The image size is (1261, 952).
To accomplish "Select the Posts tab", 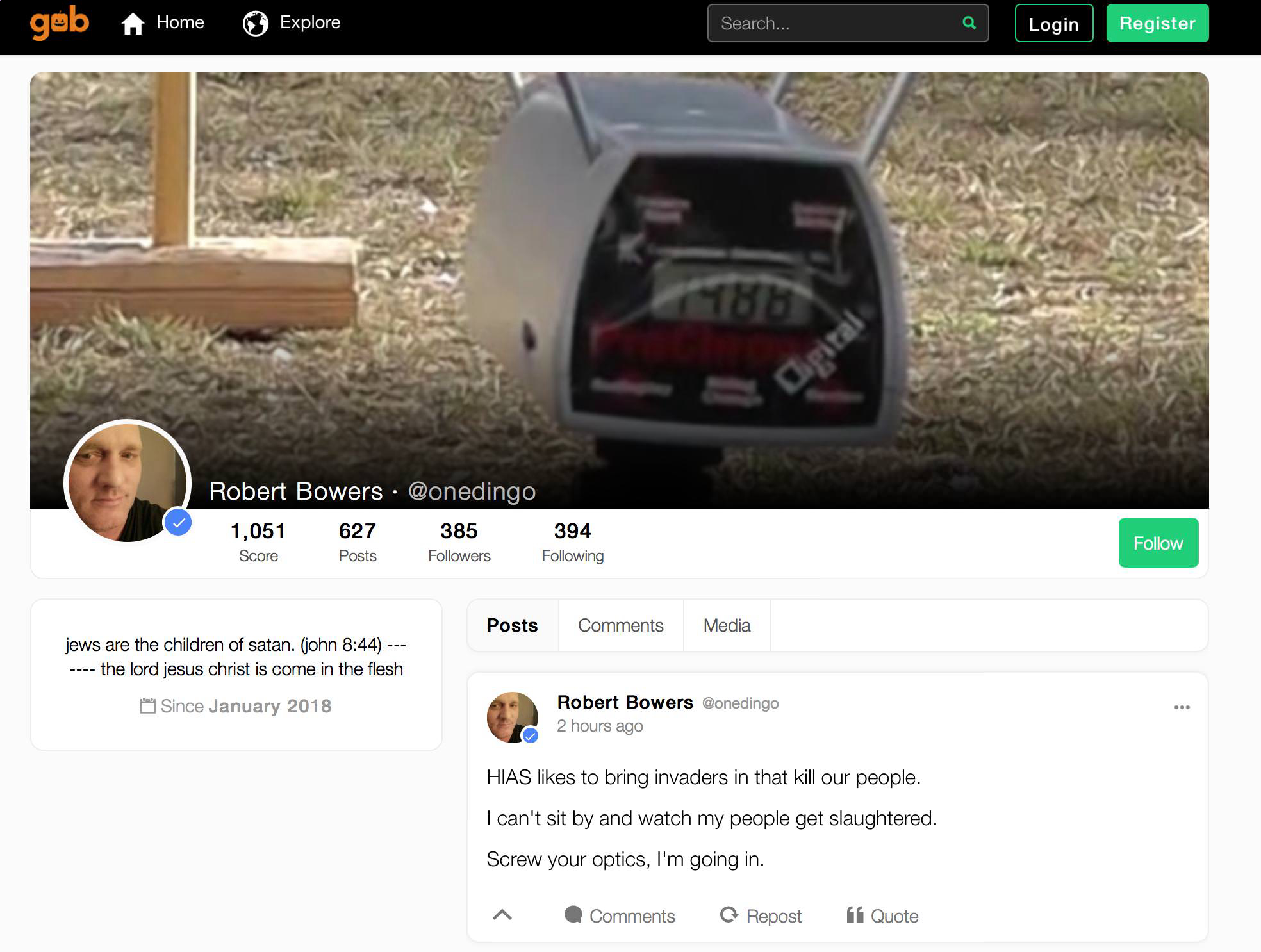I will 512,625.
